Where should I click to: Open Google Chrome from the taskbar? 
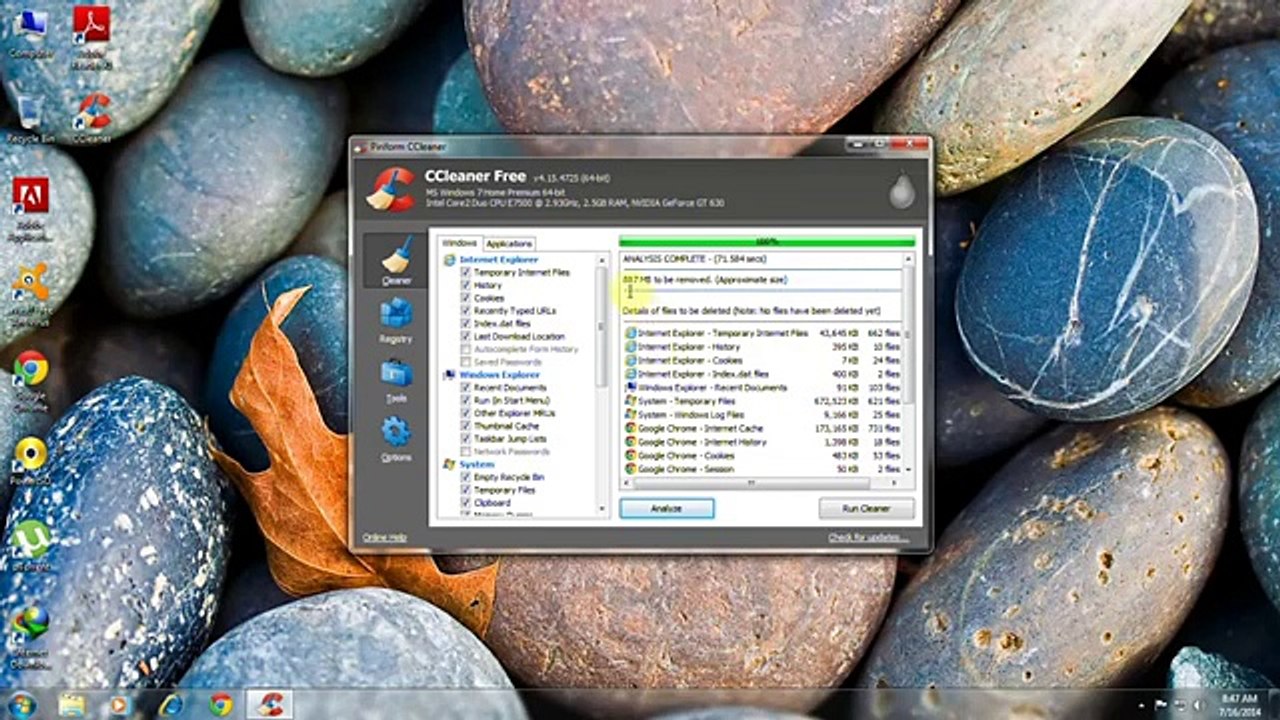221,705
